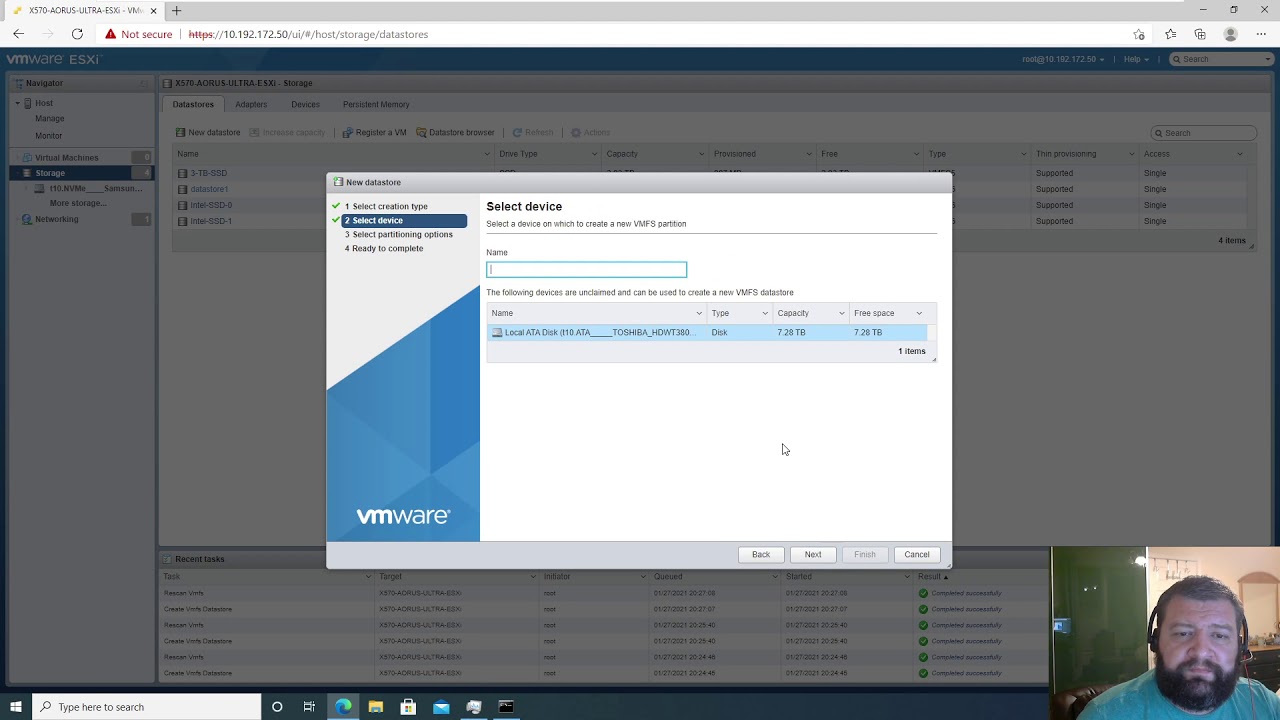
Task: Open Microsoft Edge from taskbar
Action: [343, 707]
